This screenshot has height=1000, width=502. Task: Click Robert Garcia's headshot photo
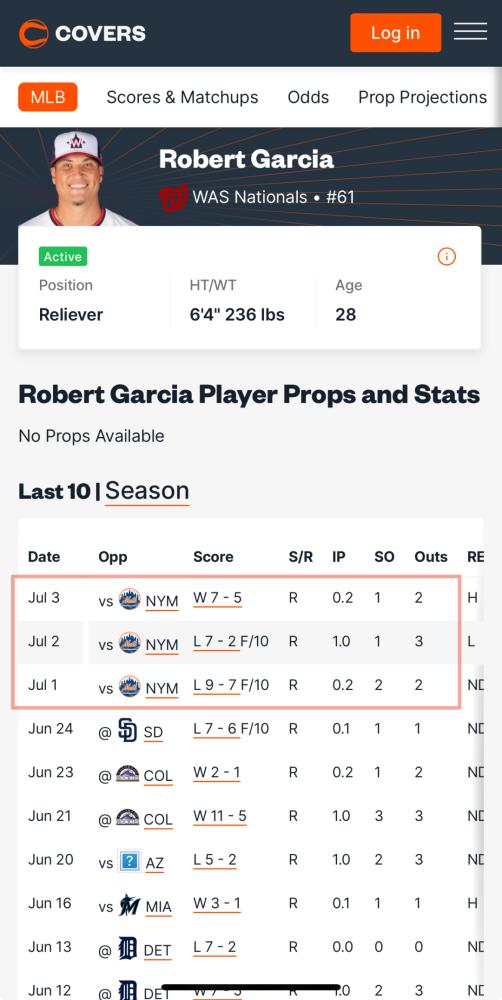tap(77, 177)
